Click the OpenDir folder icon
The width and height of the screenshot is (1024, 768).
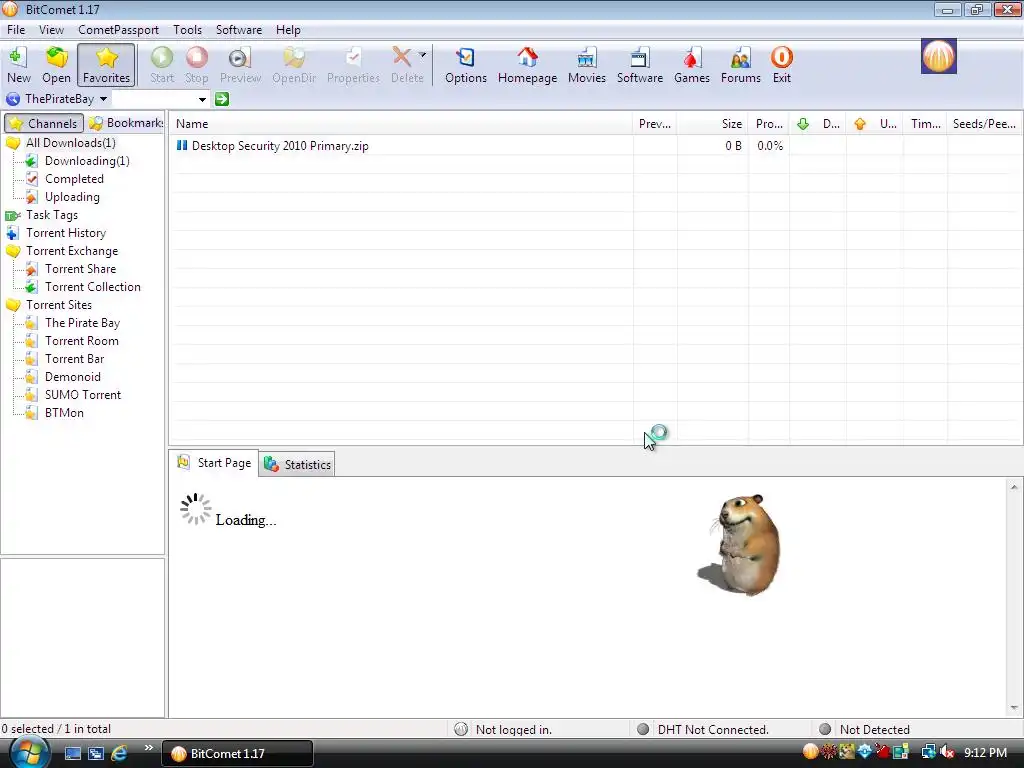294,65
